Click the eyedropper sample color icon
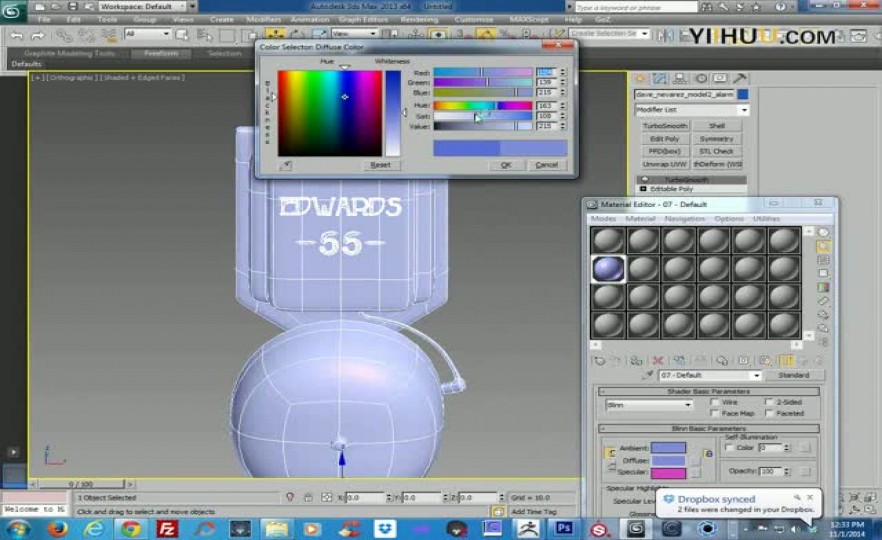Image resolution: width=882 pixels, height=540 pixels. click(286, 165)
